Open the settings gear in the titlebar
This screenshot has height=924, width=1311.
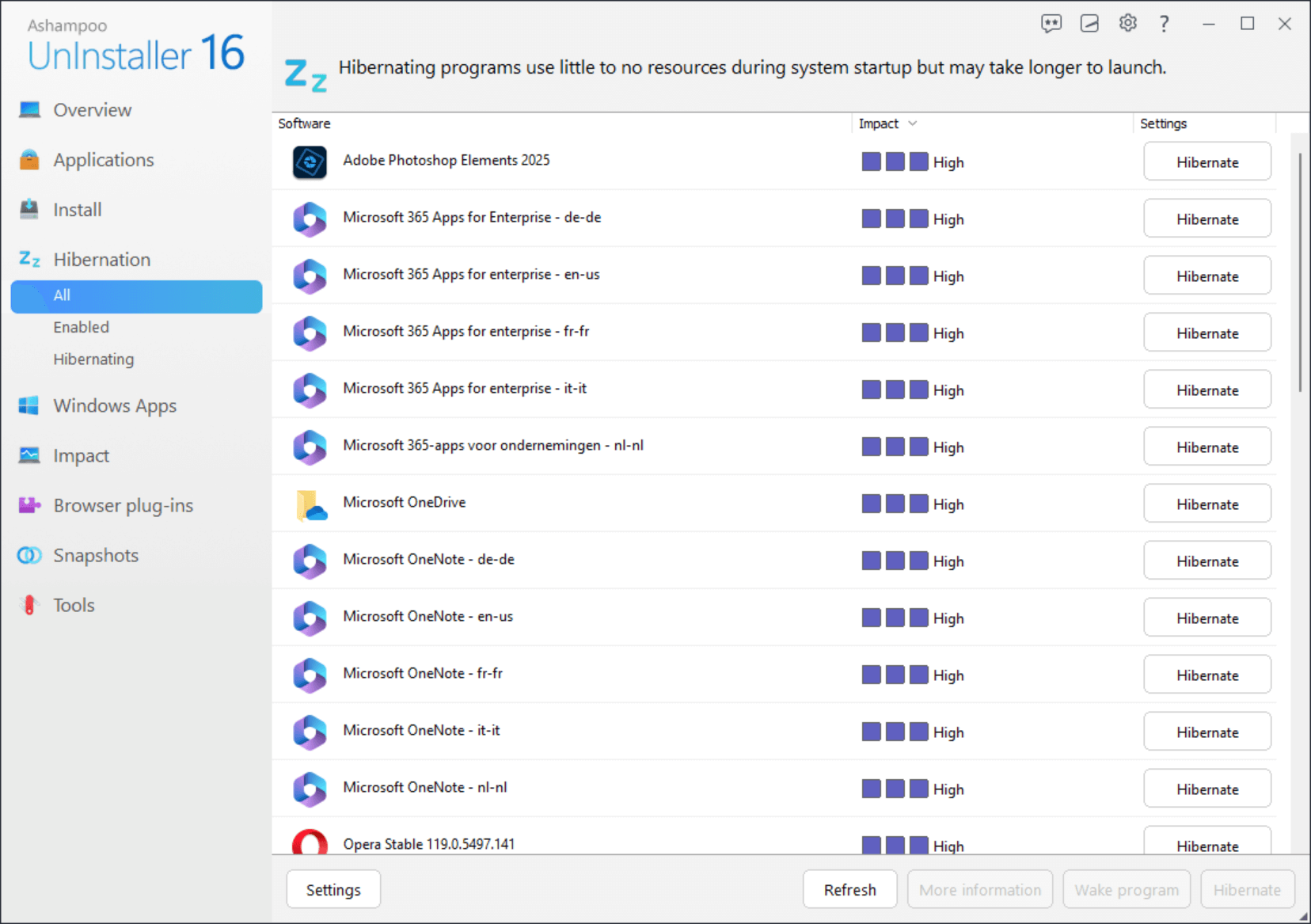[x=1127, y=23]
